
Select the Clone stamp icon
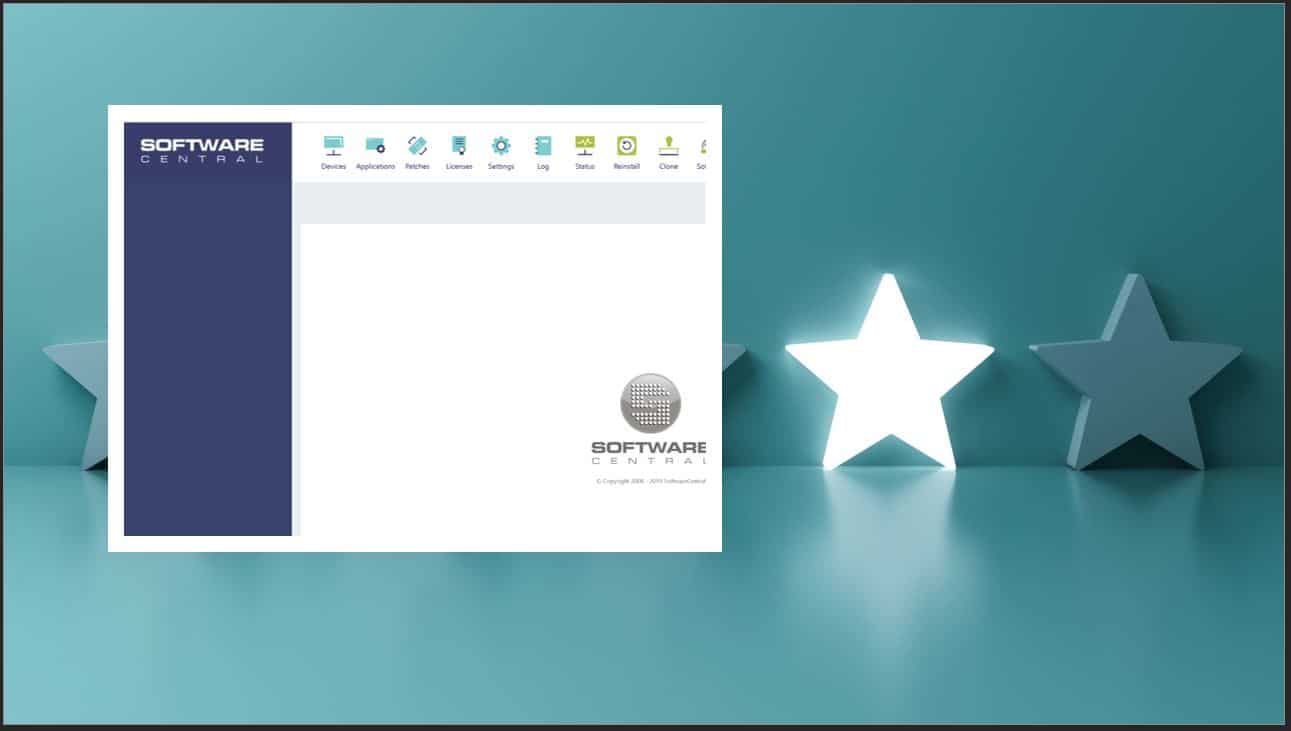[x=666, y=146]
